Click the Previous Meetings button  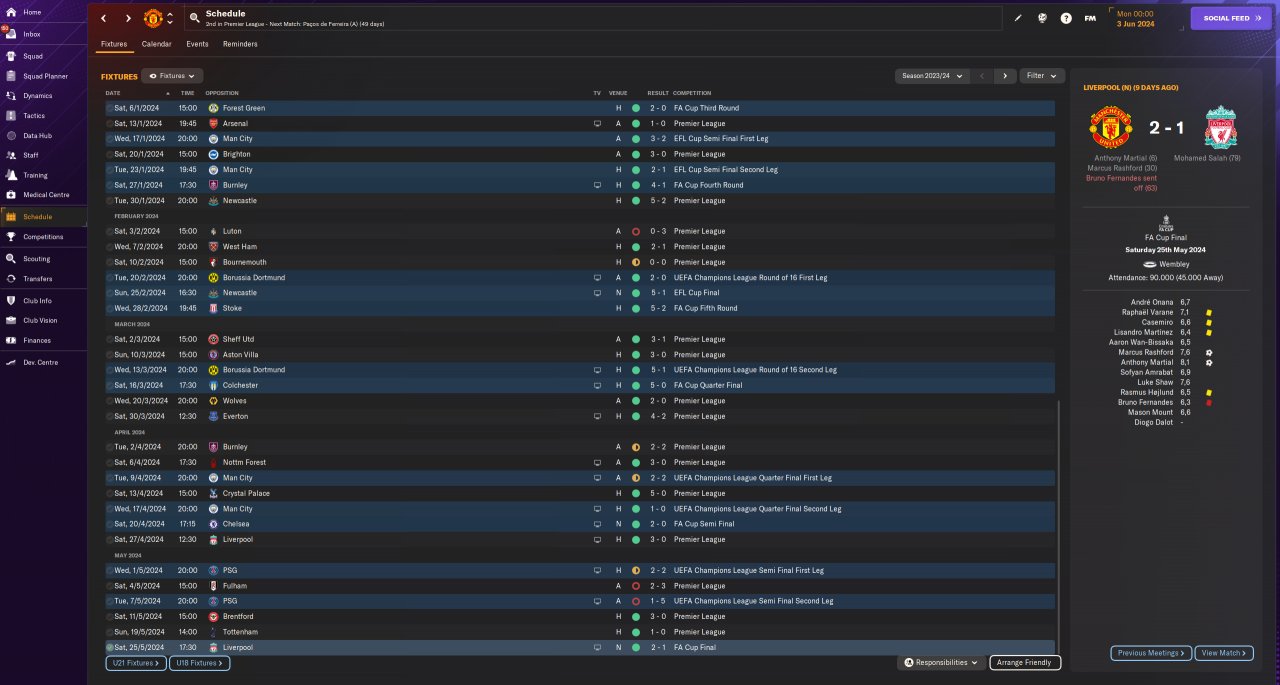(x=1151, y=653)
